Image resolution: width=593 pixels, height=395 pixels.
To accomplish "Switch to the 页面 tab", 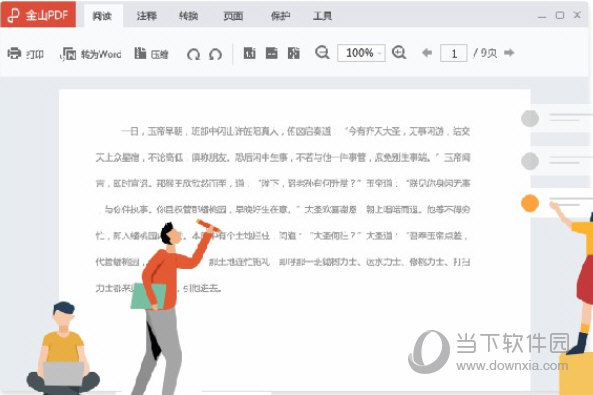I will pos(233,16).
